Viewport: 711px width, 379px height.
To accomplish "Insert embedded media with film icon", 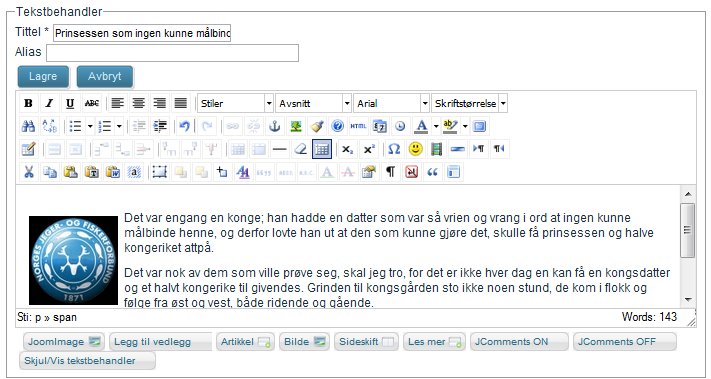I will (436, 149).
